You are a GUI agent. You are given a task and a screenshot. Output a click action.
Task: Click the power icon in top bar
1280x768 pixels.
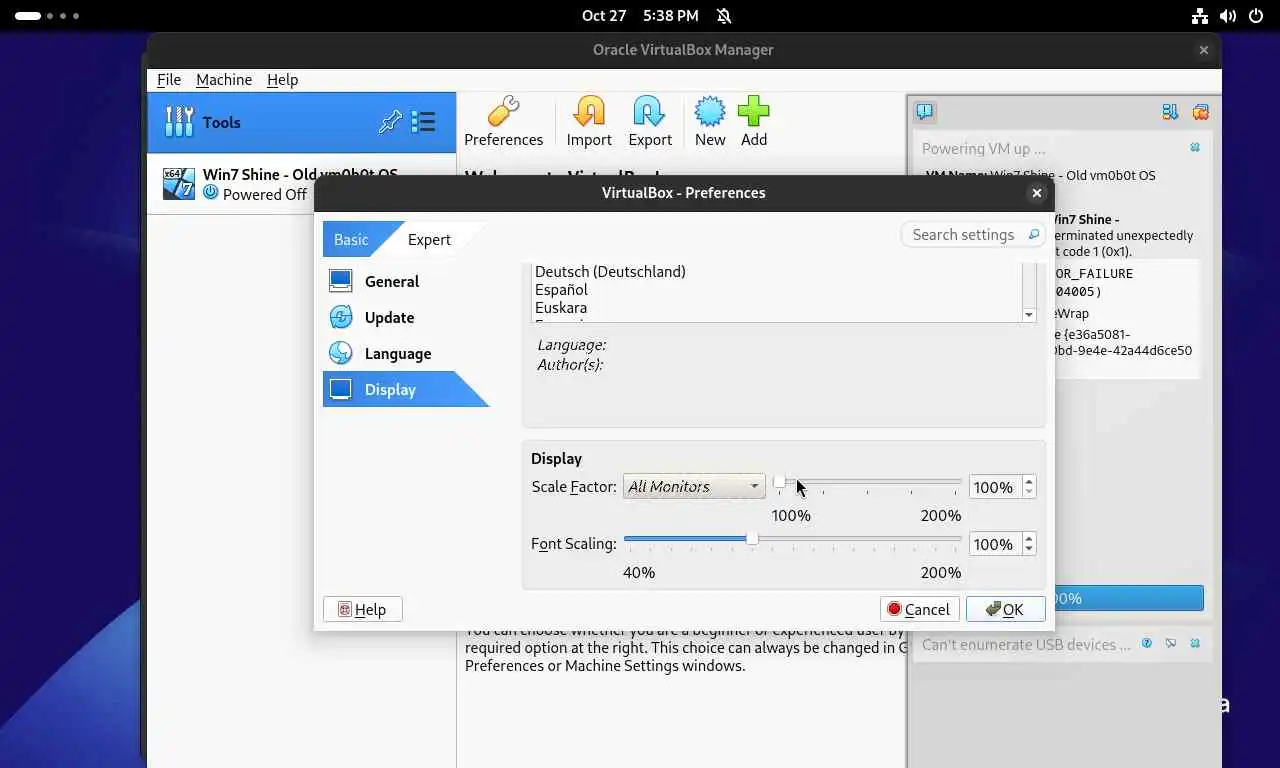coord(1256,16)
